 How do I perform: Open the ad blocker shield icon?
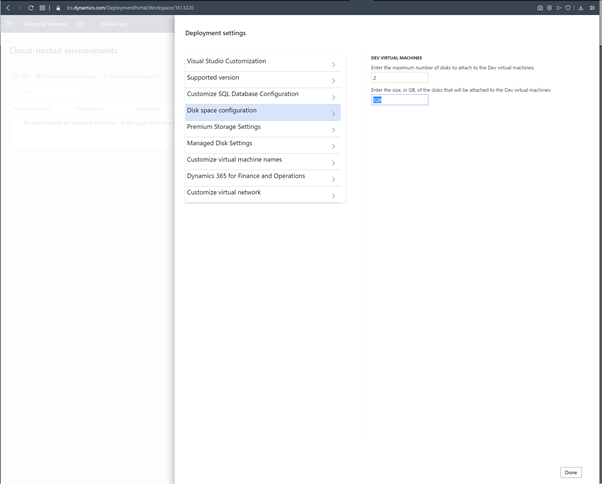pos(549,8)
